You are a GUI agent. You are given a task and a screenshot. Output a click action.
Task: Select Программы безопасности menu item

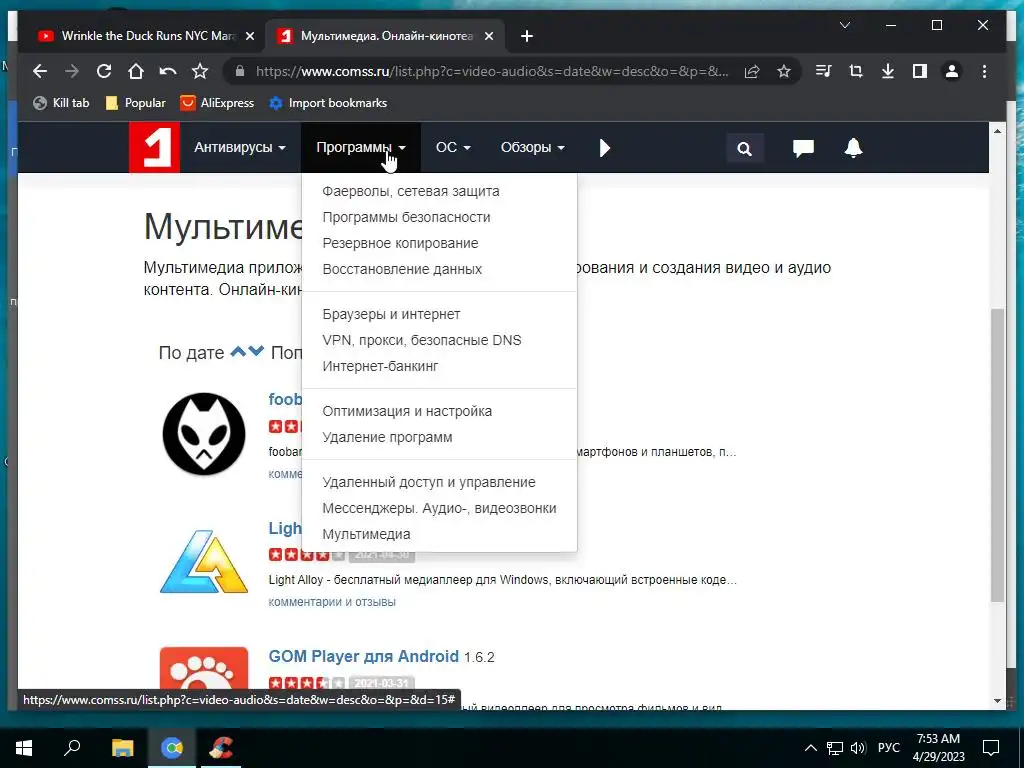click(406, 217)
